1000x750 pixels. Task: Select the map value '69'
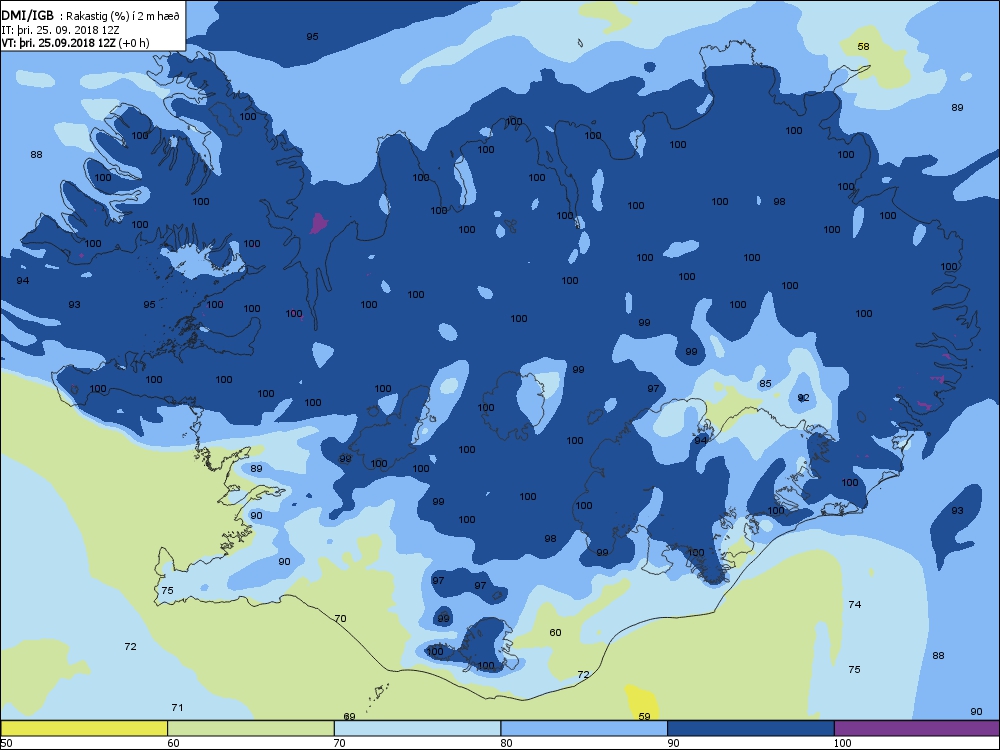pyautogui.click(x=349, y=717)
